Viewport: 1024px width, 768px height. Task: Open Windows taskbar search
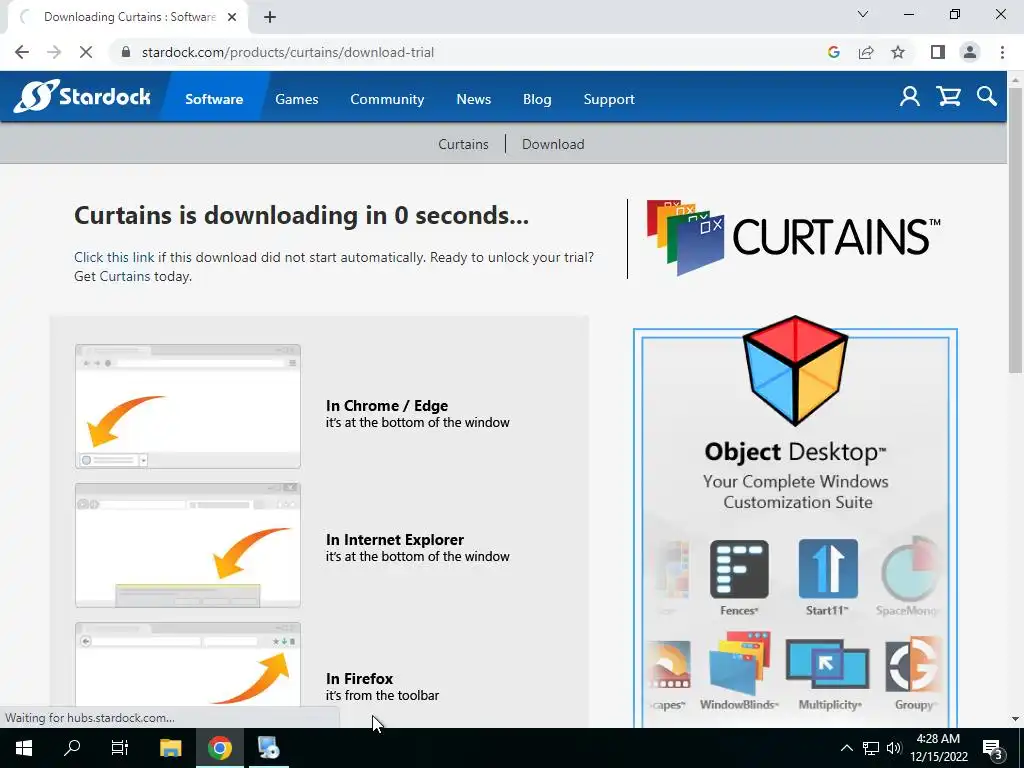(72, 748)
